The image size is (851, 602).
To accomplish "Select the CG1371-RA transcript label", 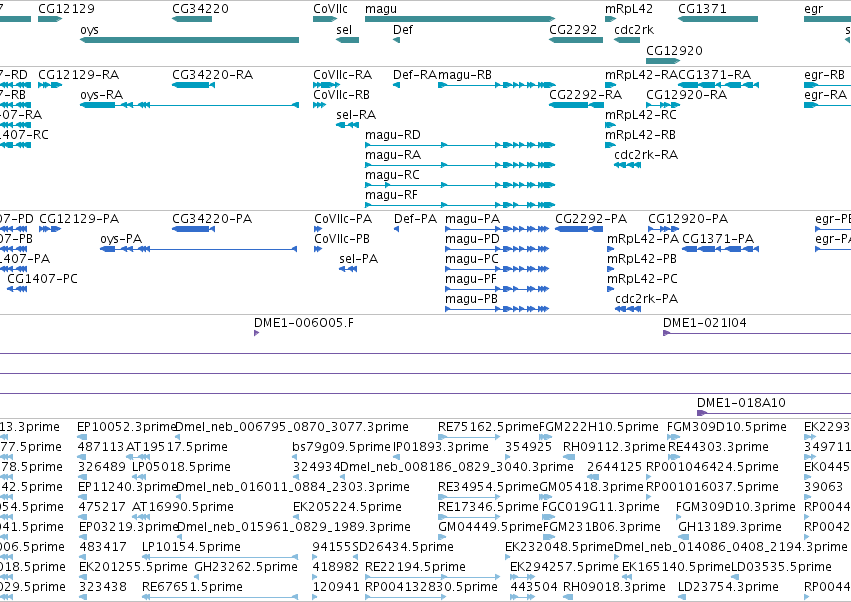I will click(715, 74).
